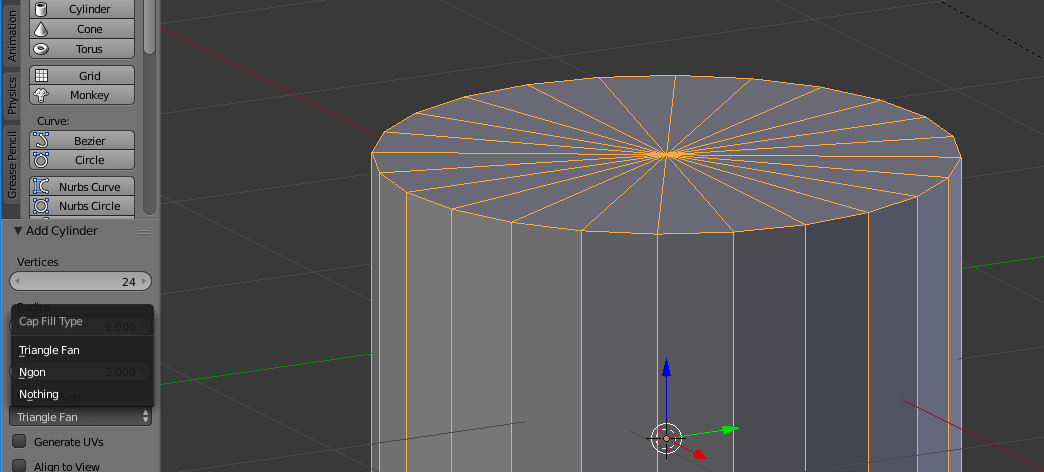Collapse the Add Cylinder panel

pos(18,231)
